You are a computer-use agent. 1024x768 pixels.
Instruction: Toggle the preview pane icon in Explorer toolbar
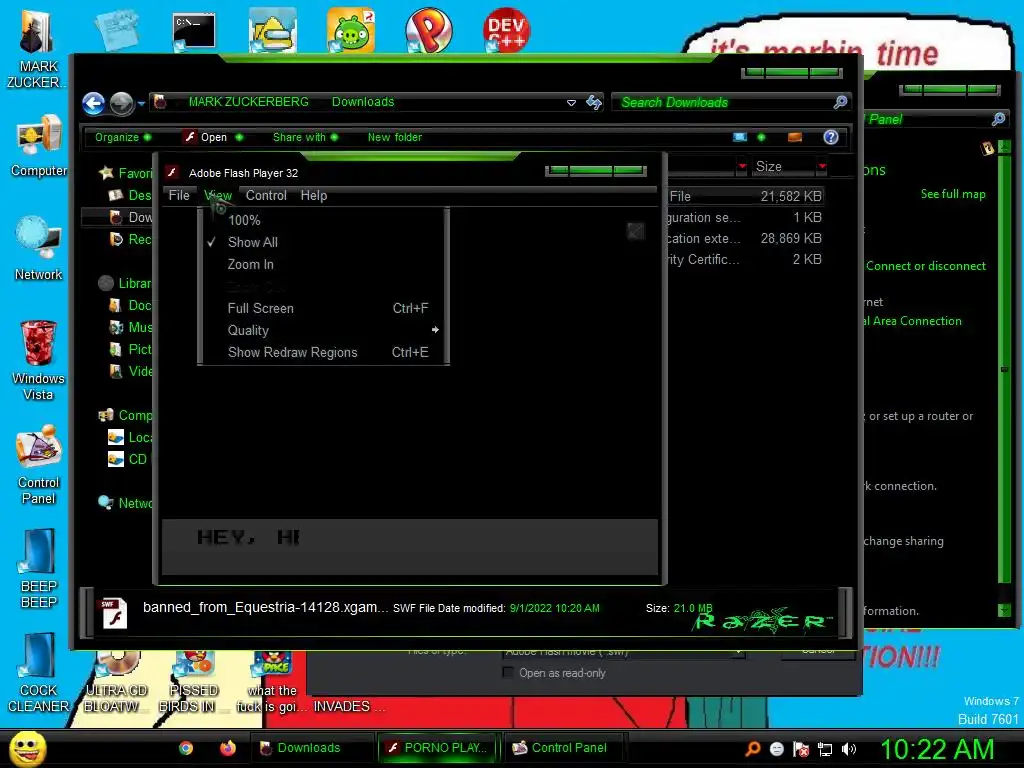tap(795, 137)
